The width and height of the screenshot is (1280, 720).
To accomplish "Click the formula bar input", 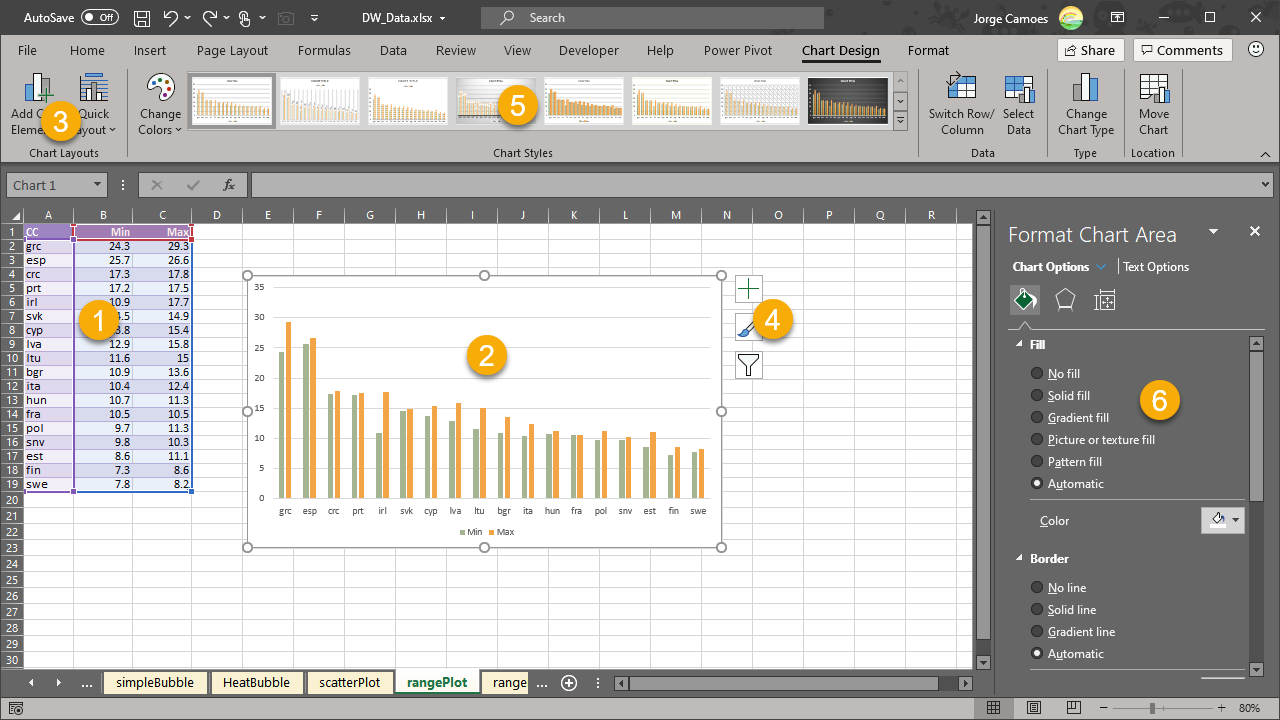I will [x=754, y=185].
